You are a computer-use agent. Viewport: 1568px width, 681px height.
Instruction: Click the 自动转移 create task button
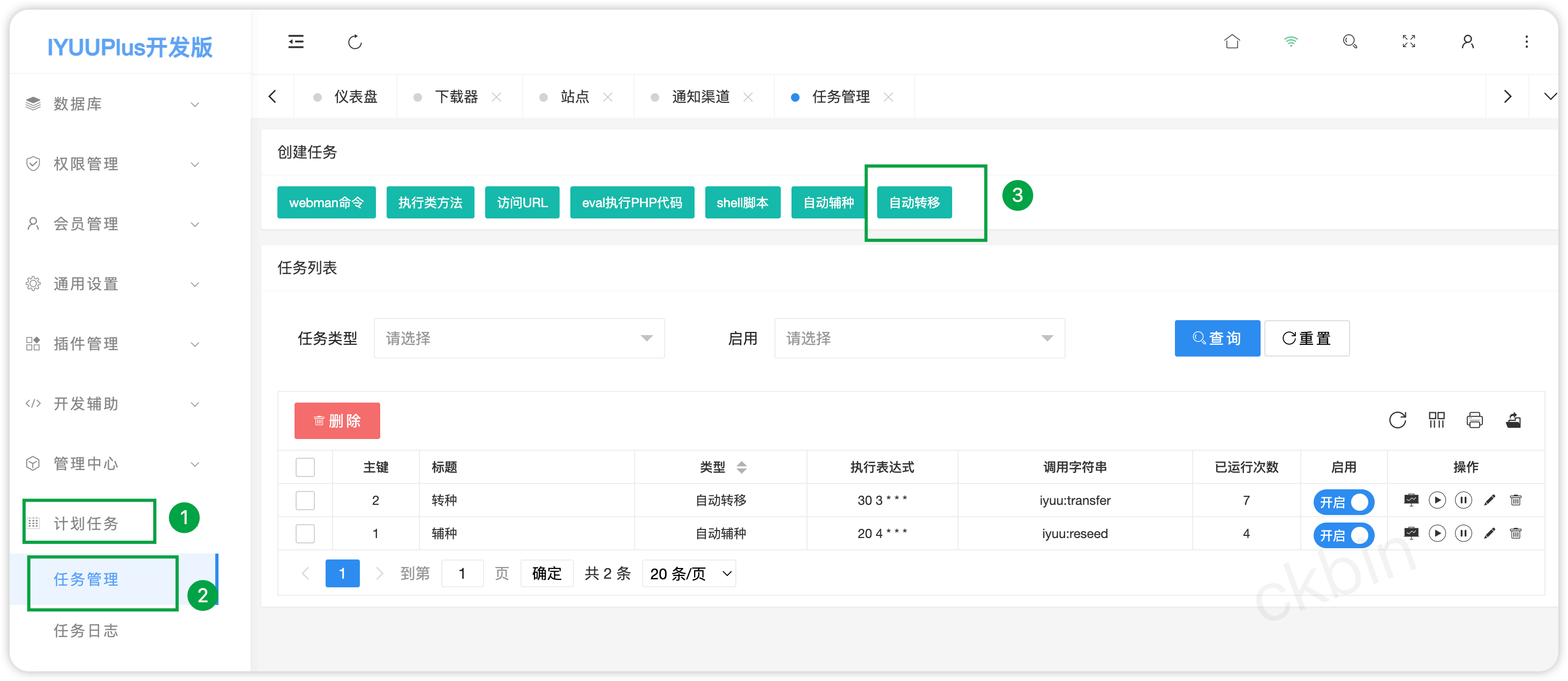914,203
